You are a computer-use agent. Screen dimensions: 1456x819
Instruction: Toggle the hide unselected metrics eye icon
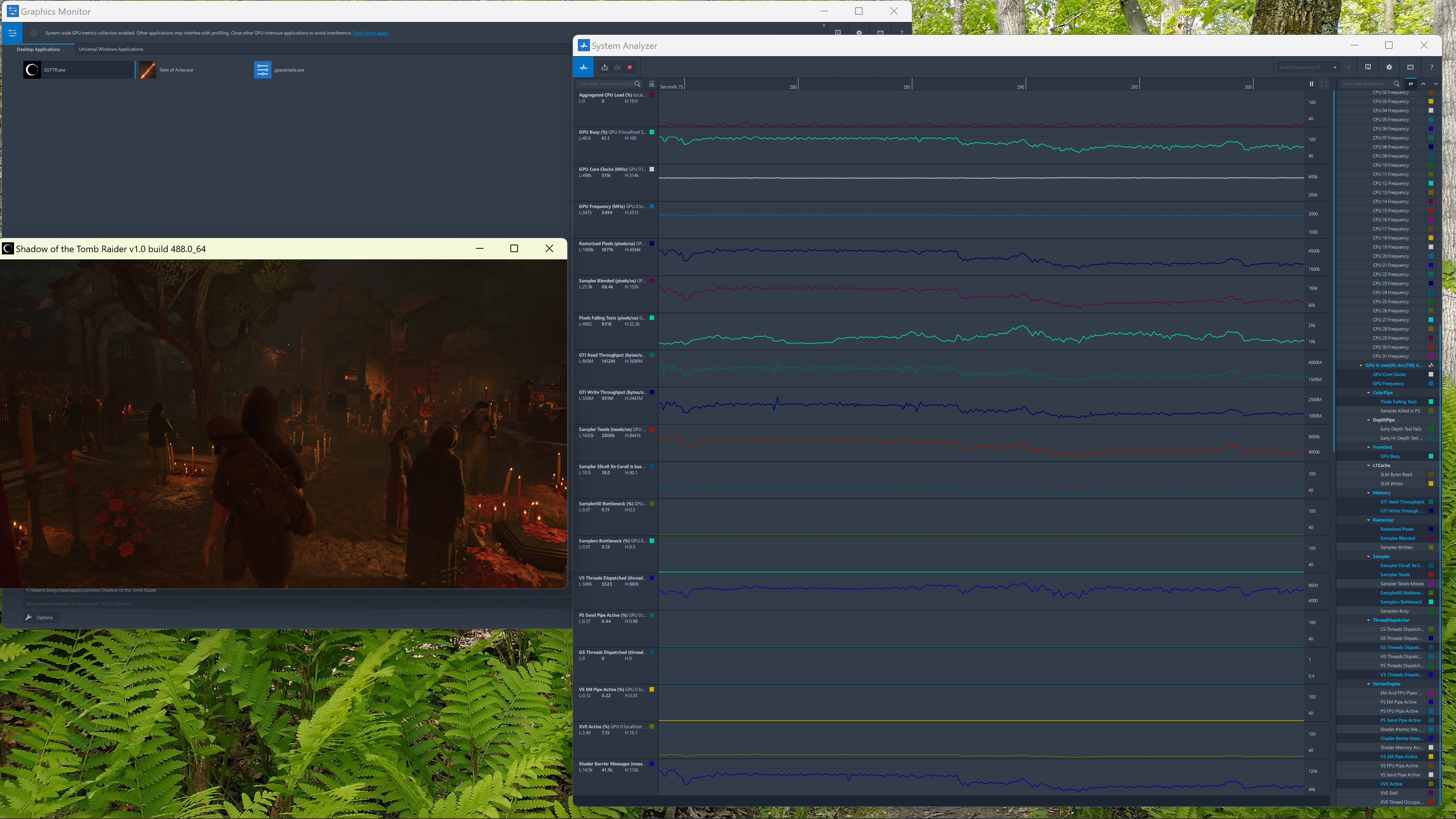[1411, 84]
